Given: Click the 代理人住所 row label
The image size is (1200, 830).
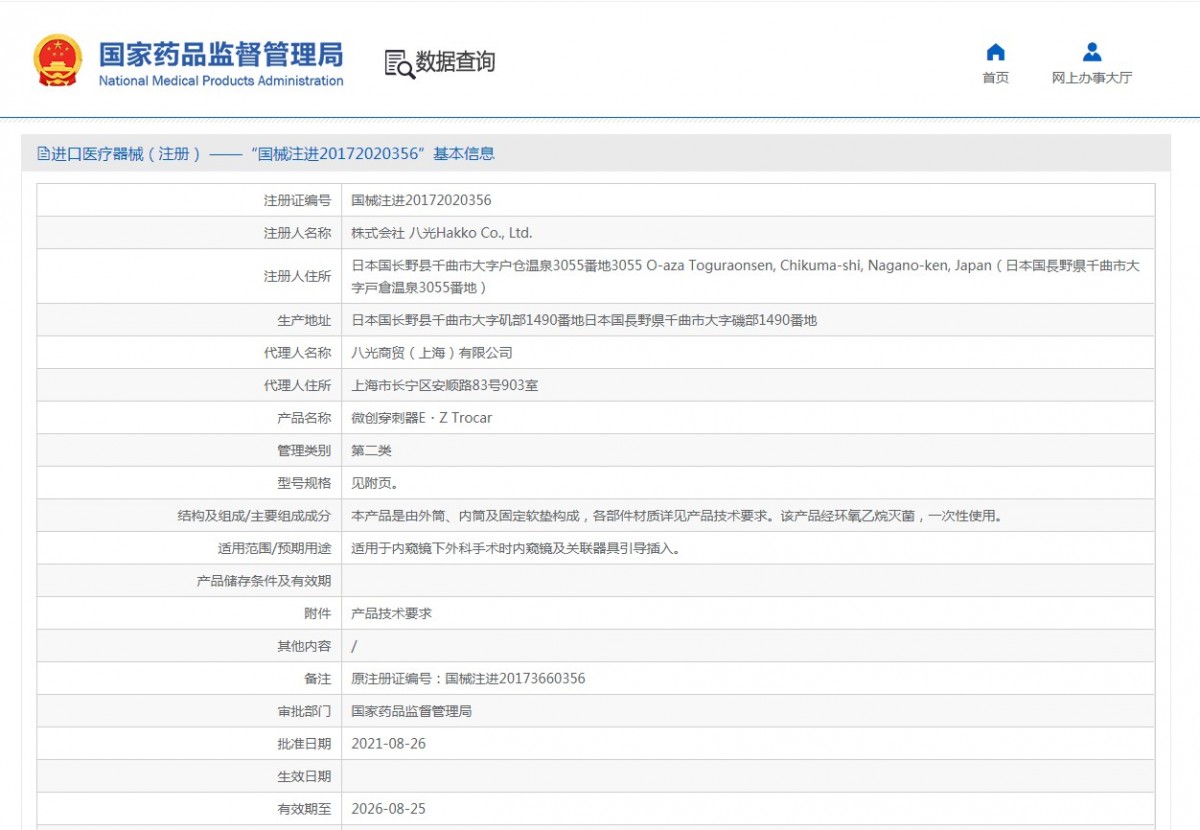Looking at the screenshot, I should point(297,385).
